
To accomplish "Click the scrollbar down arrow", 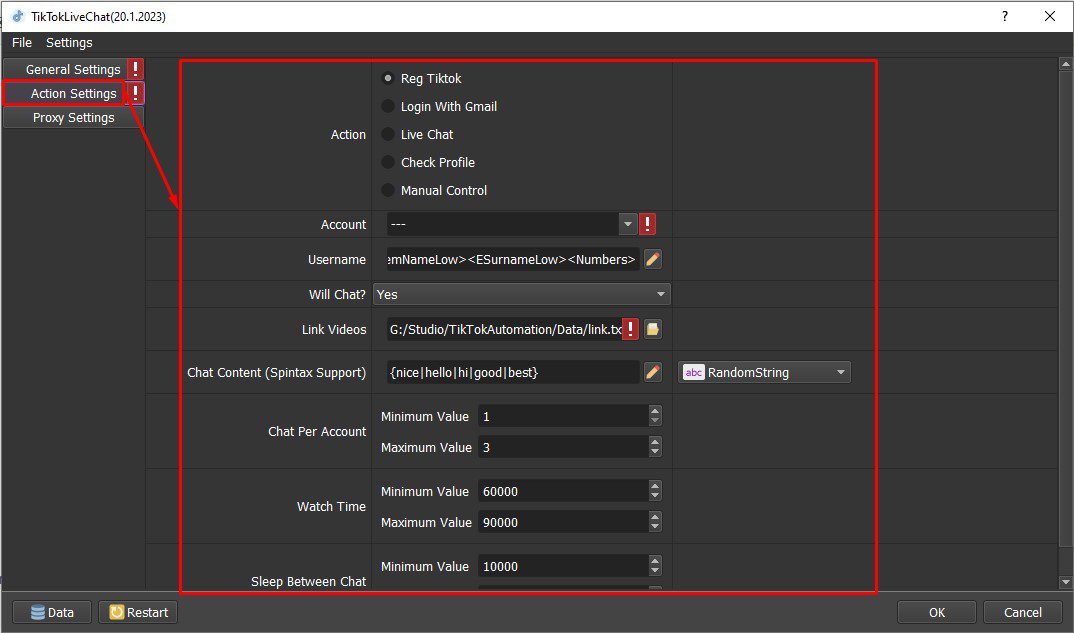I will click(x=1065, y=582).
